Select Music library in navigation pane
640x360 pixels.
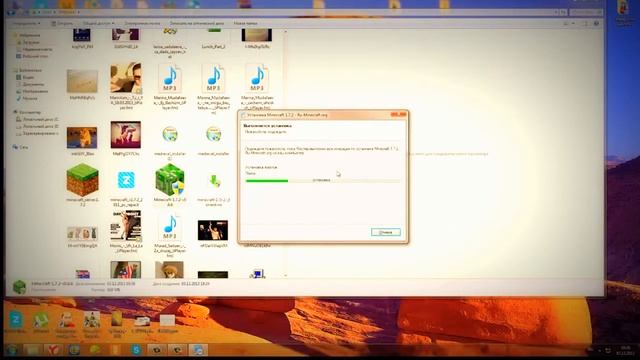pos(27,98)
